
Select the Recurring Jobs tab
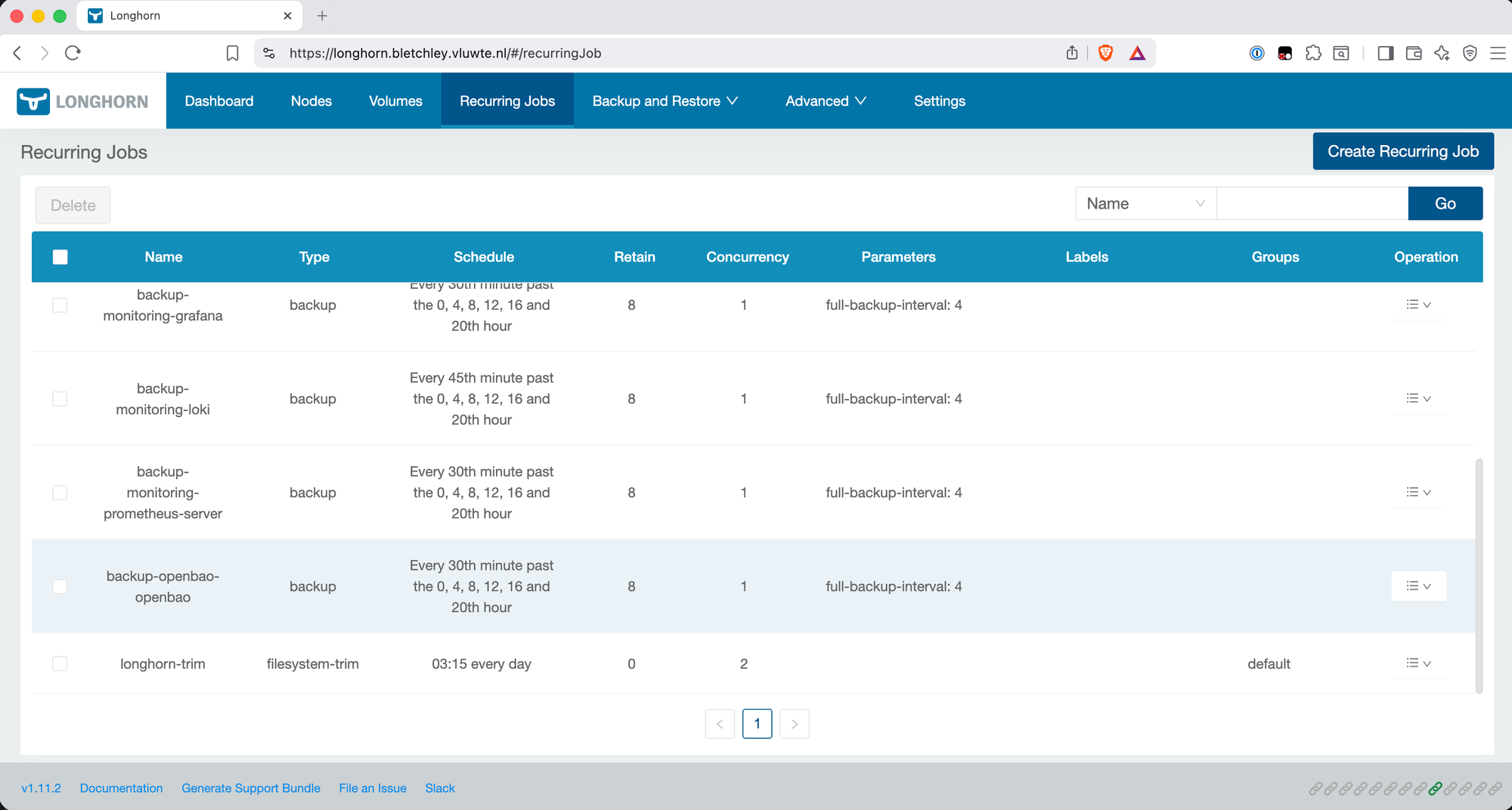pyautogui.click(x=507, y=101)
